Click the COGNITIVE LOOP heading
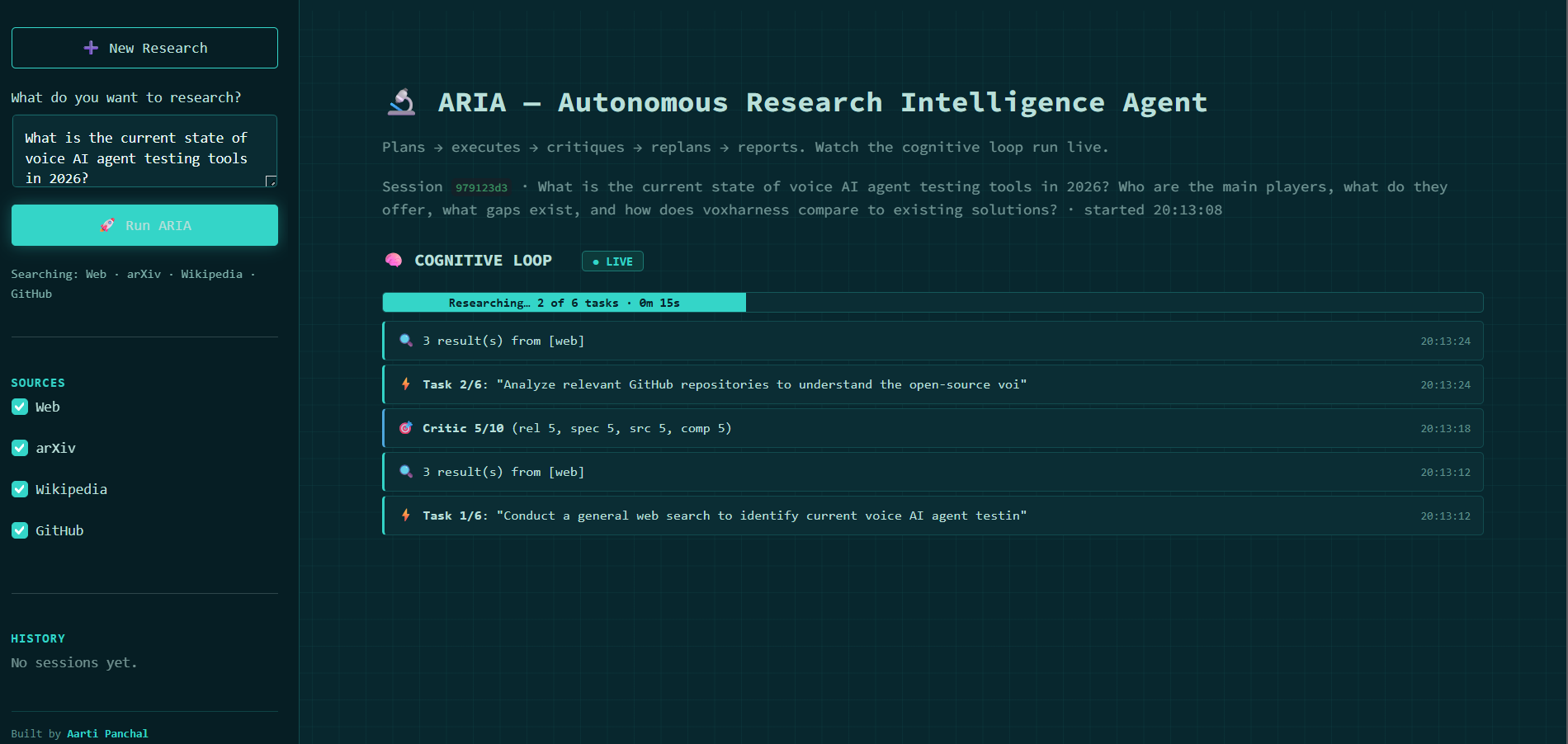The image size is (1568, 744). [x=483, y=261]
